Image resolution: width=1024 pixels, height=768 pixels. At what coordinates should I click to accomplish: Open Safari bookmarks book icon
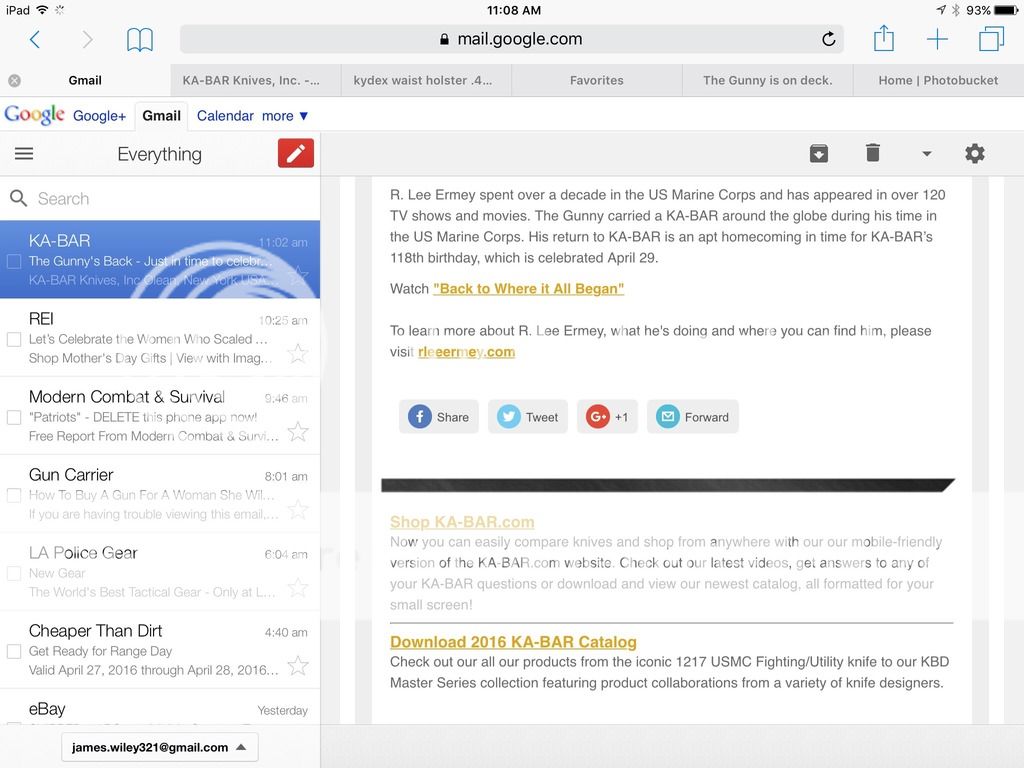(140, 39)
